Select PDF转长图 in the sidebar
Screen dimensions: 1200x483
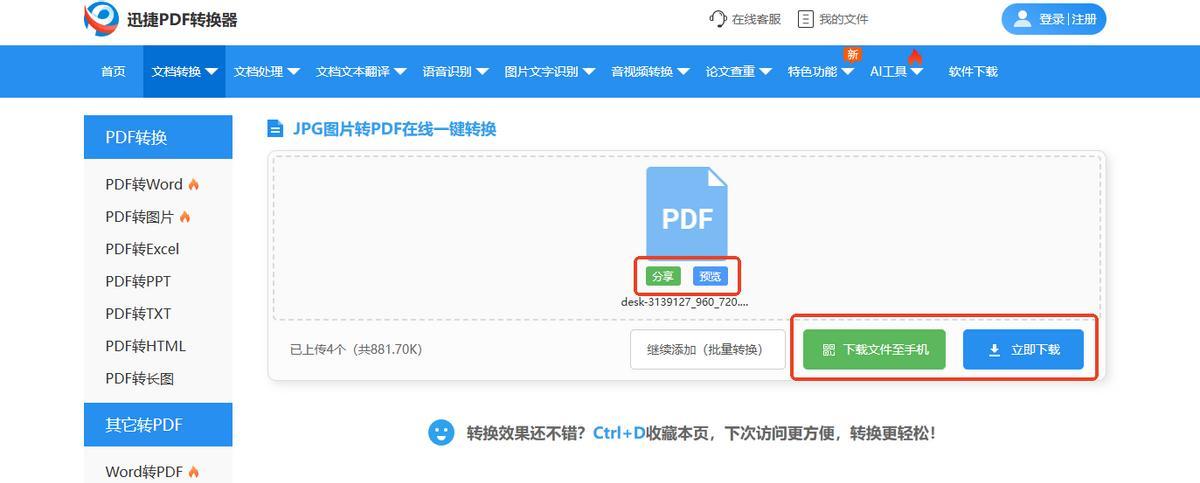coord(139,378)
